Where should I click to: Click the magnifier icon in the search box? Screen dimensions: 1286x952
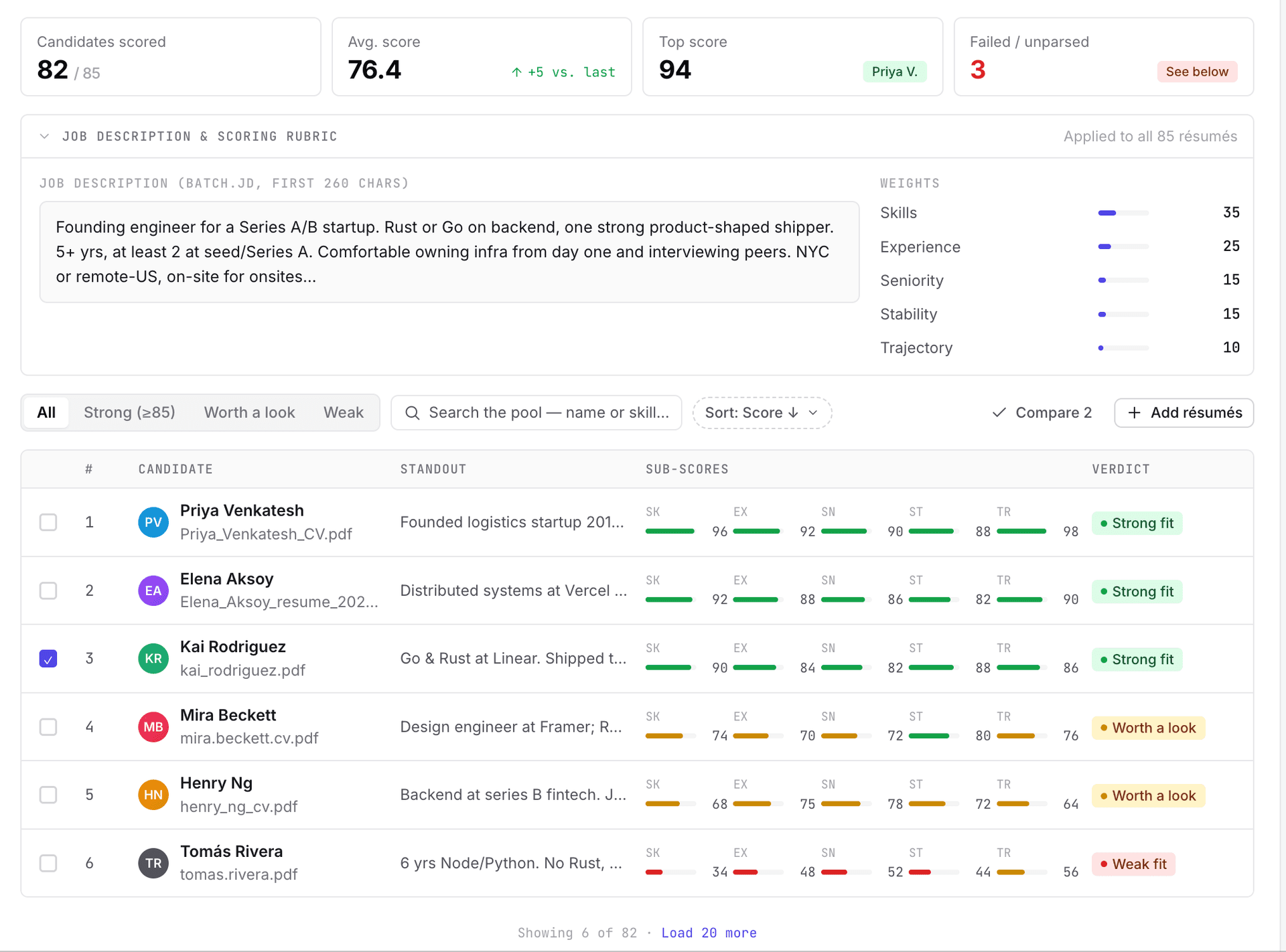[413, 413]
